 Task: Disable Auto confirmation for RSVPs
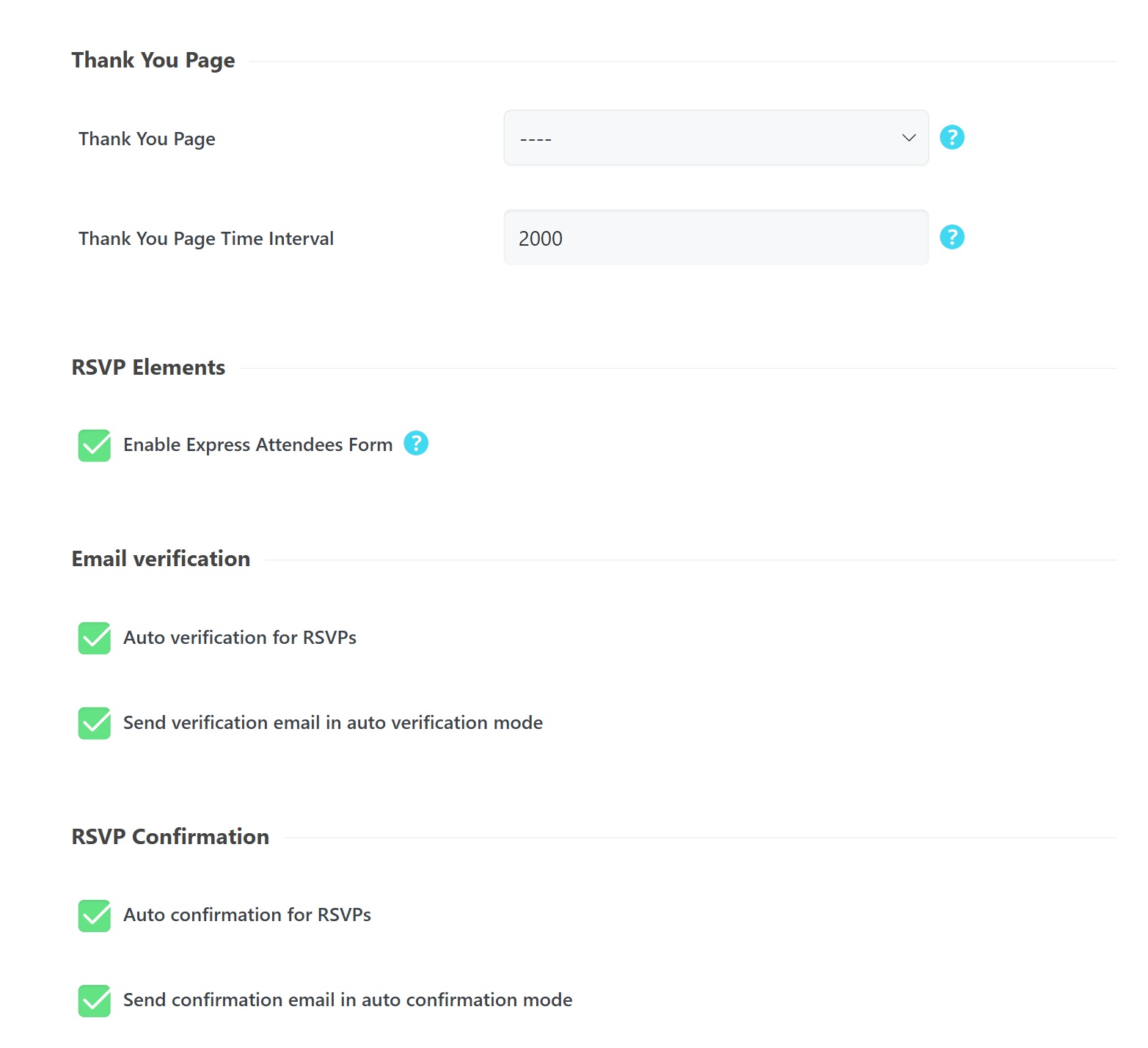point(93,915)
